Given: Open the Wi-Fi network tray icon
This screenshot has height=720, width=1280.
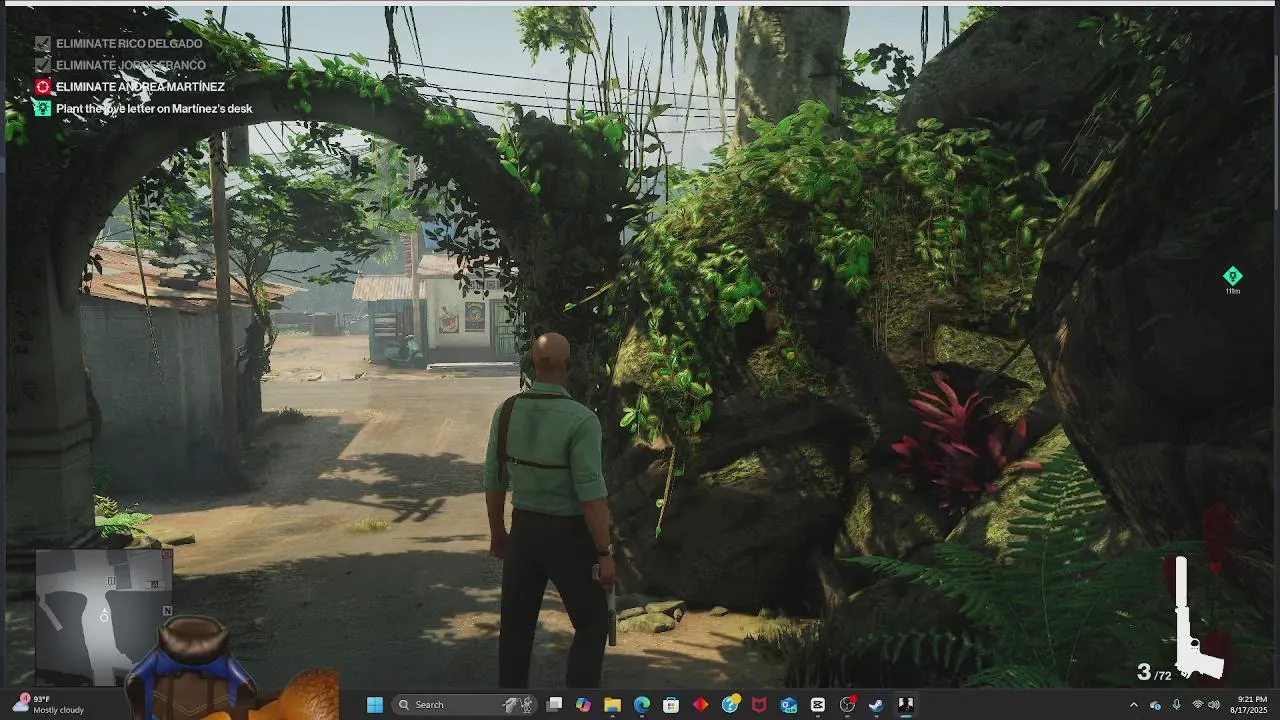Looking at the screenshot, I should coord(1197,704).
